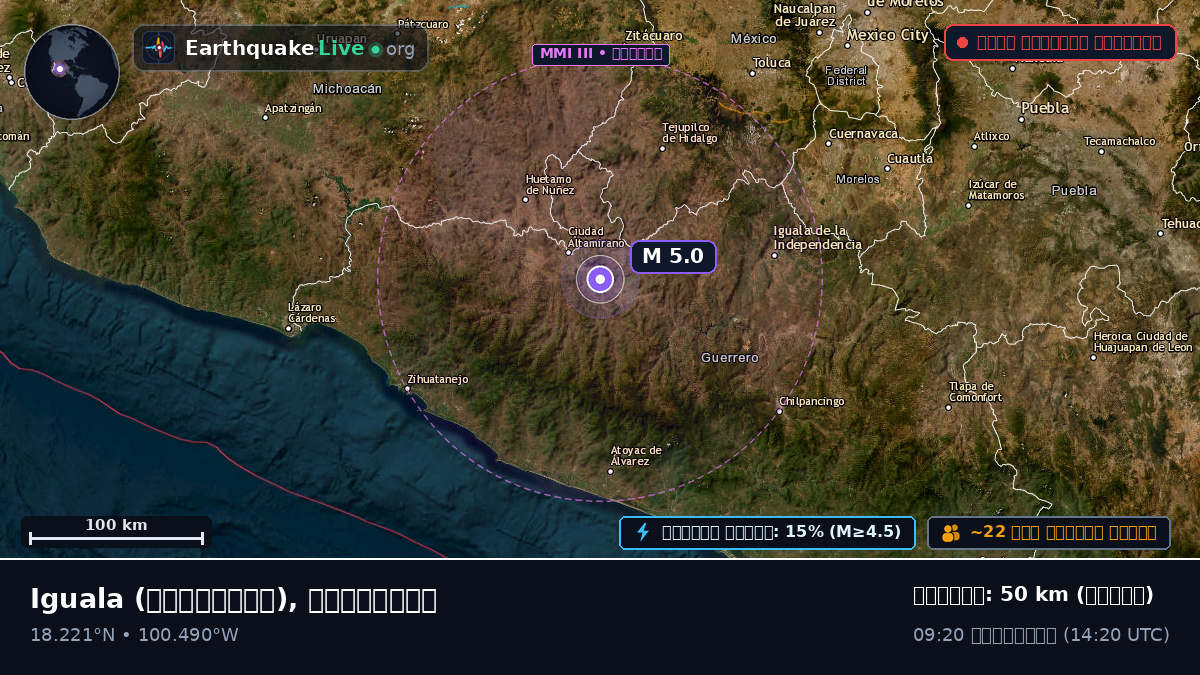Click the Huetamo de Nuñez label
The width and height of the screenshot is (1200, 675).
point(549,184)
